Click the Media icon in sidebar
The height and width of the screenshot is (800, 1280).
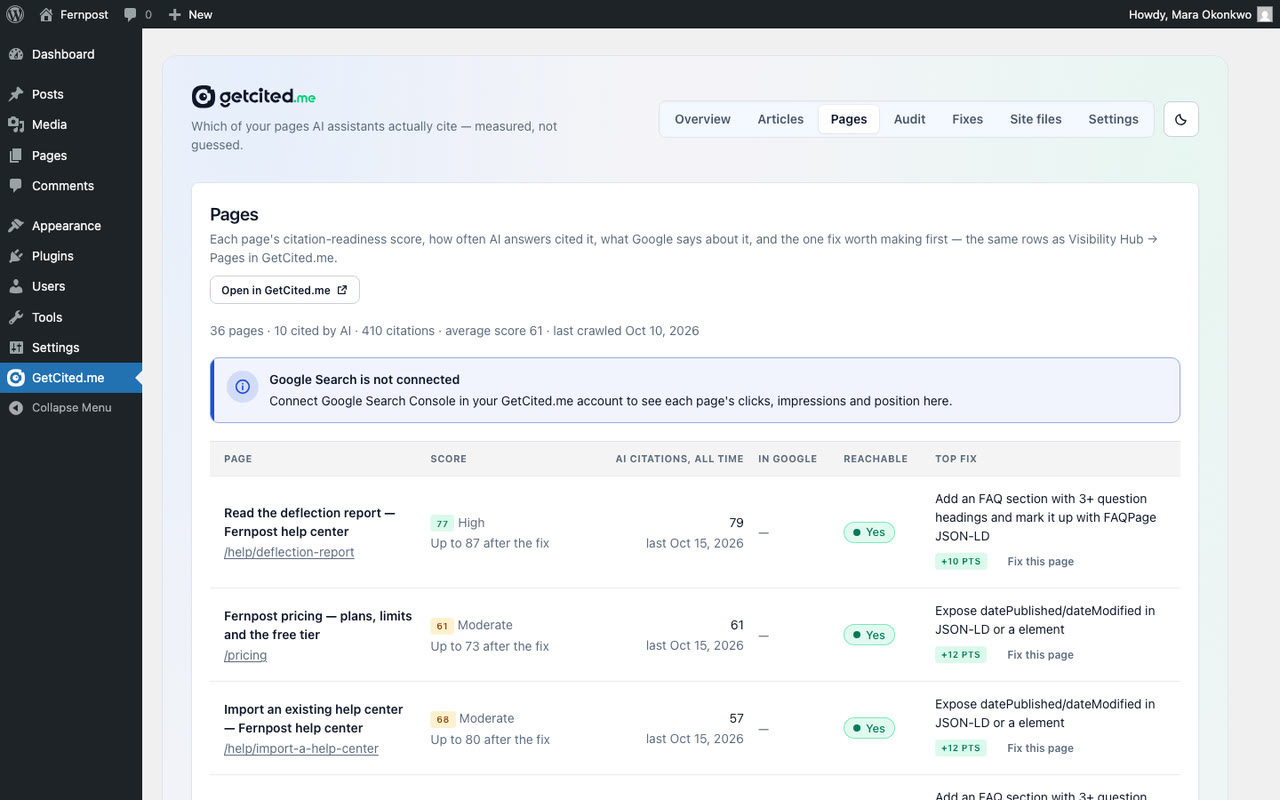click(16, 124)
